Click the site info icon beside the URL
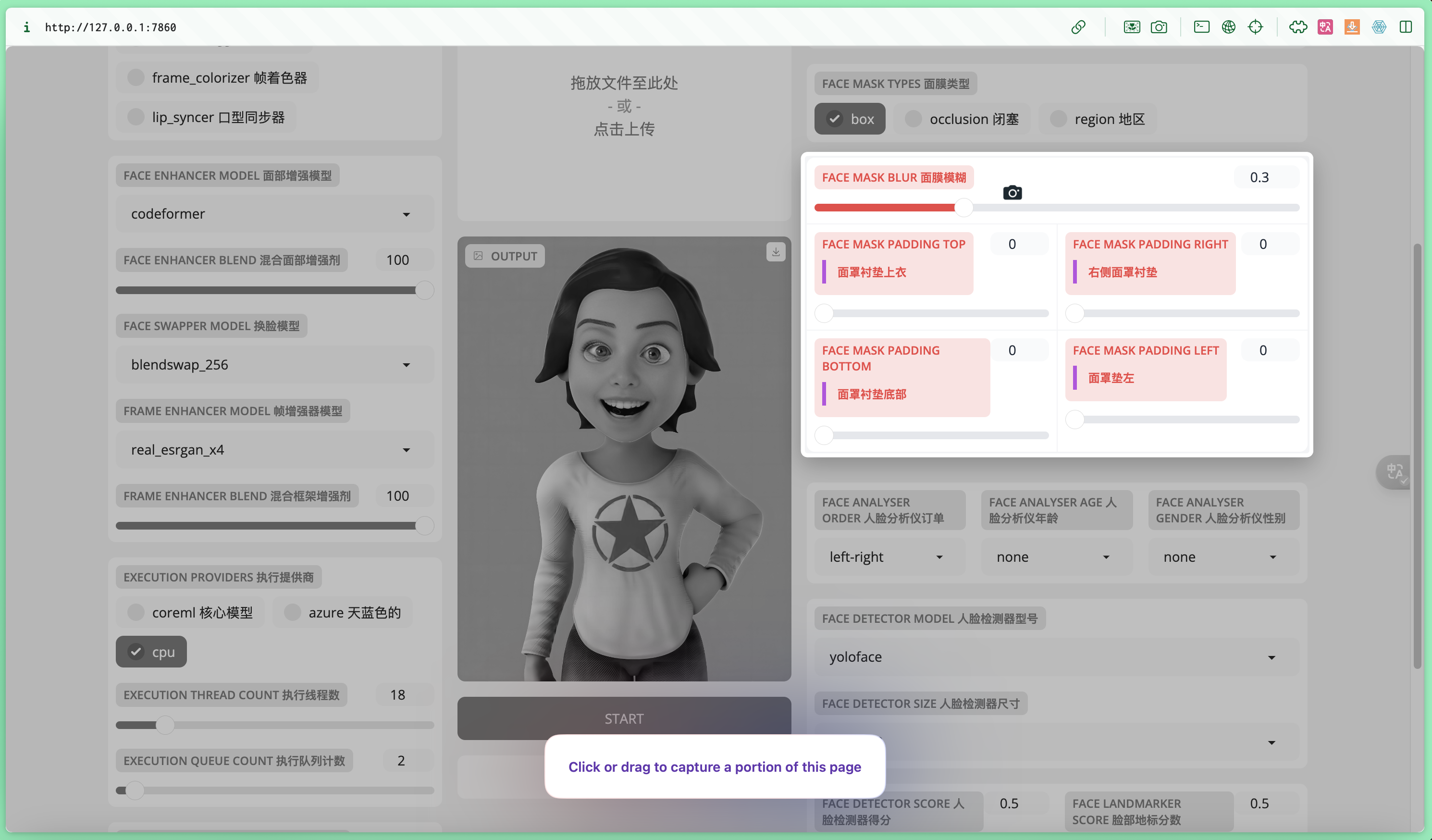Screen dimensions: 1432x840 [26, 27]
